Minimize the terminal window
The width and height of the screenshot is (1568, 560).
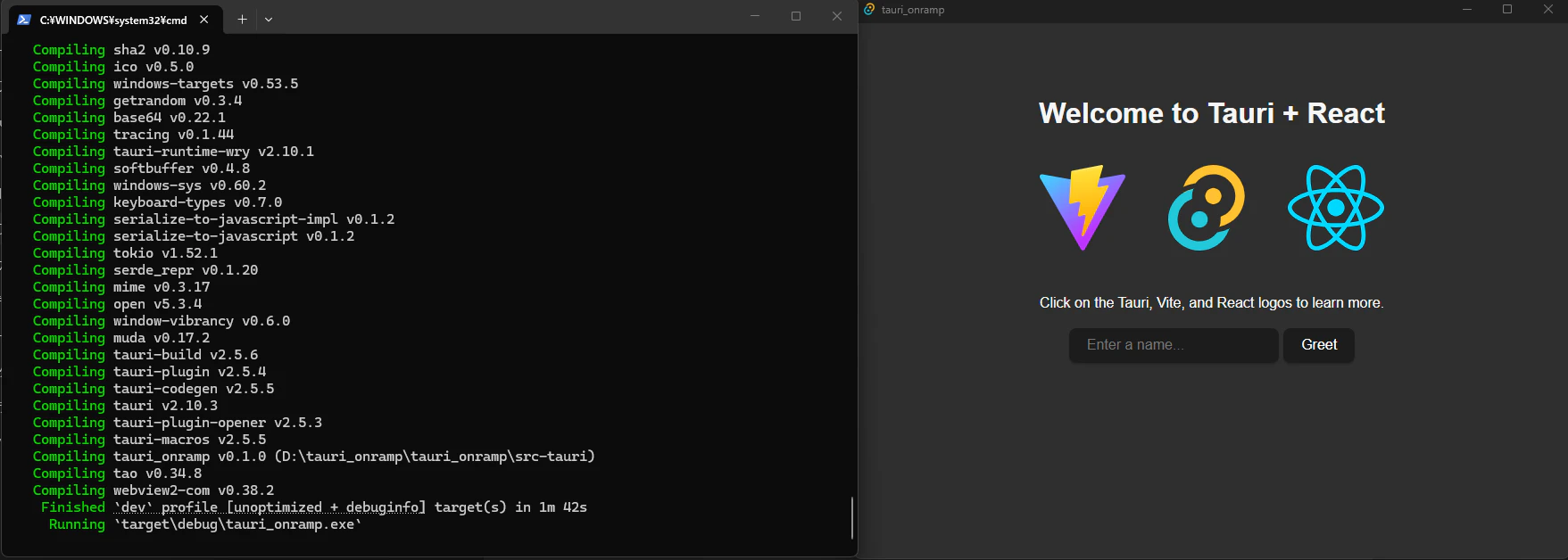(755, 16)
